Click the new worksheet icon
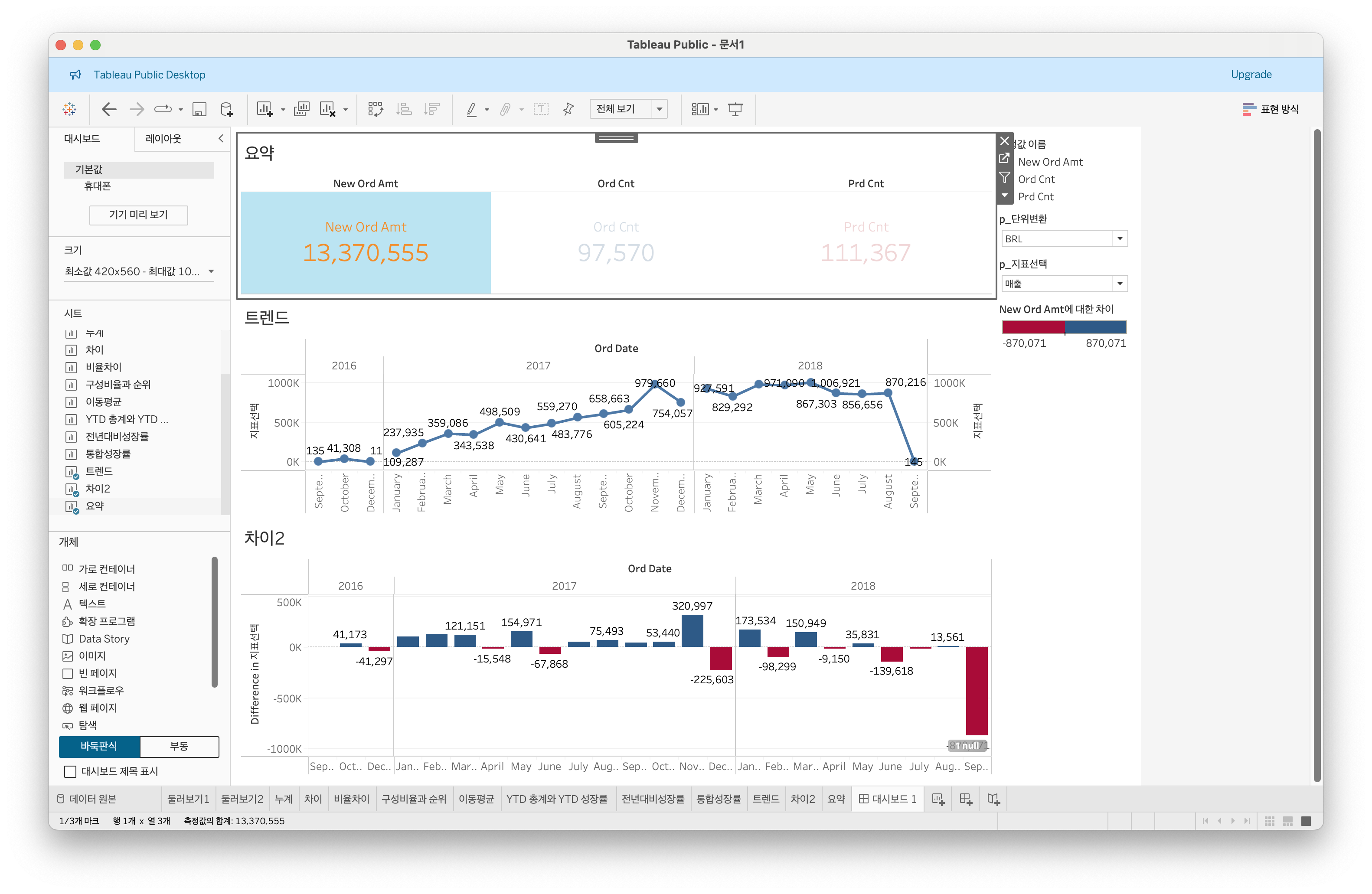 (265, 110)
